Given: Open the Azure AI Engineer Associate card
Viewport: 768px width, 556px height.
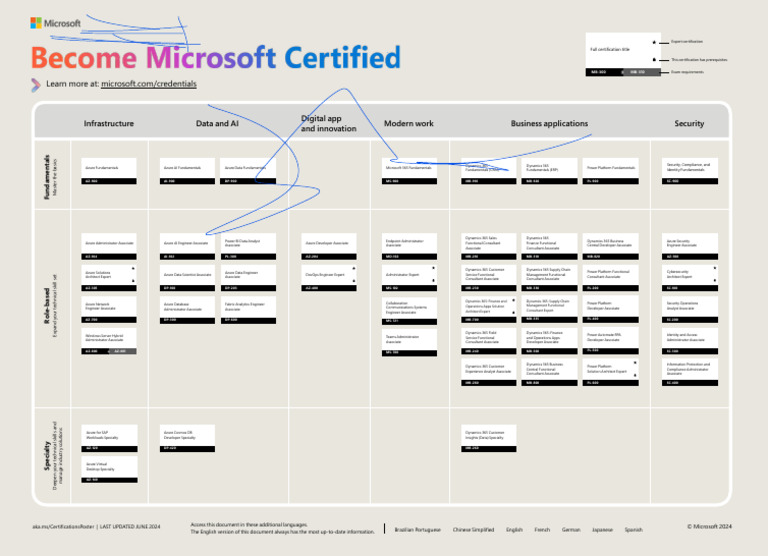Looking at the screenshot, I should coord(187,246).
